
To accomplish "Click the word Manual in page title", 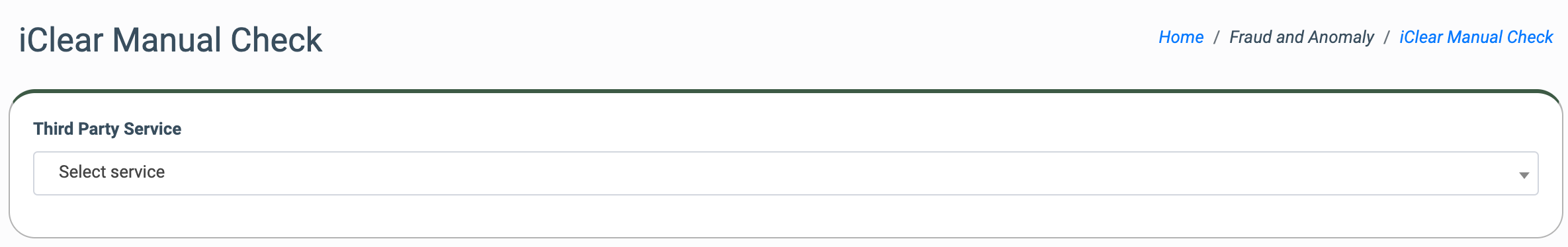I will pyautogui.click(x=167, y=40).
